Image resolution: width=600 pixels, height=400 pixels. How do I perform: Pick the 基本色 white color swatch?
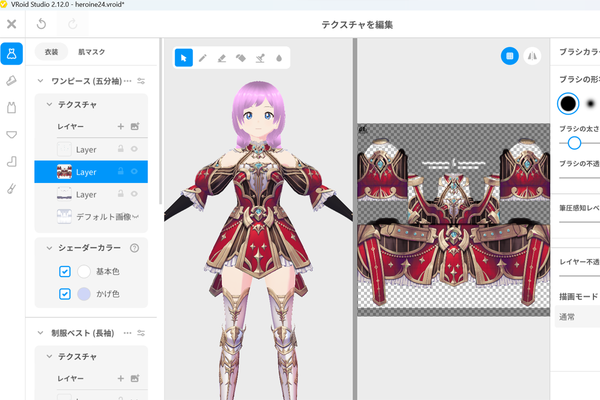coord(84,271)
